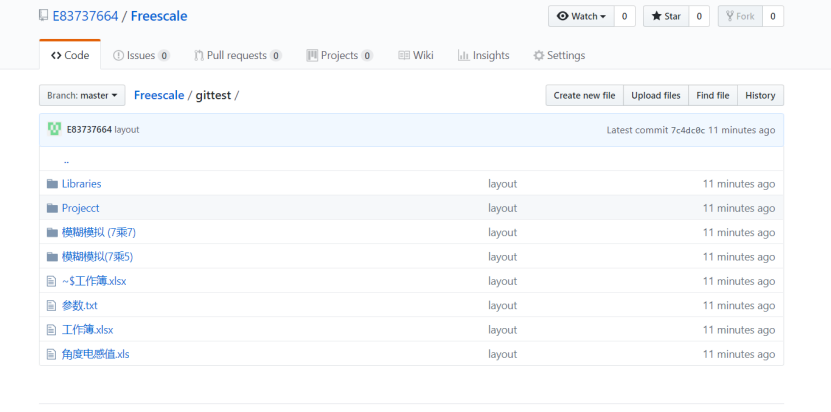Open latest commit 7c4dc0c link

687,130
